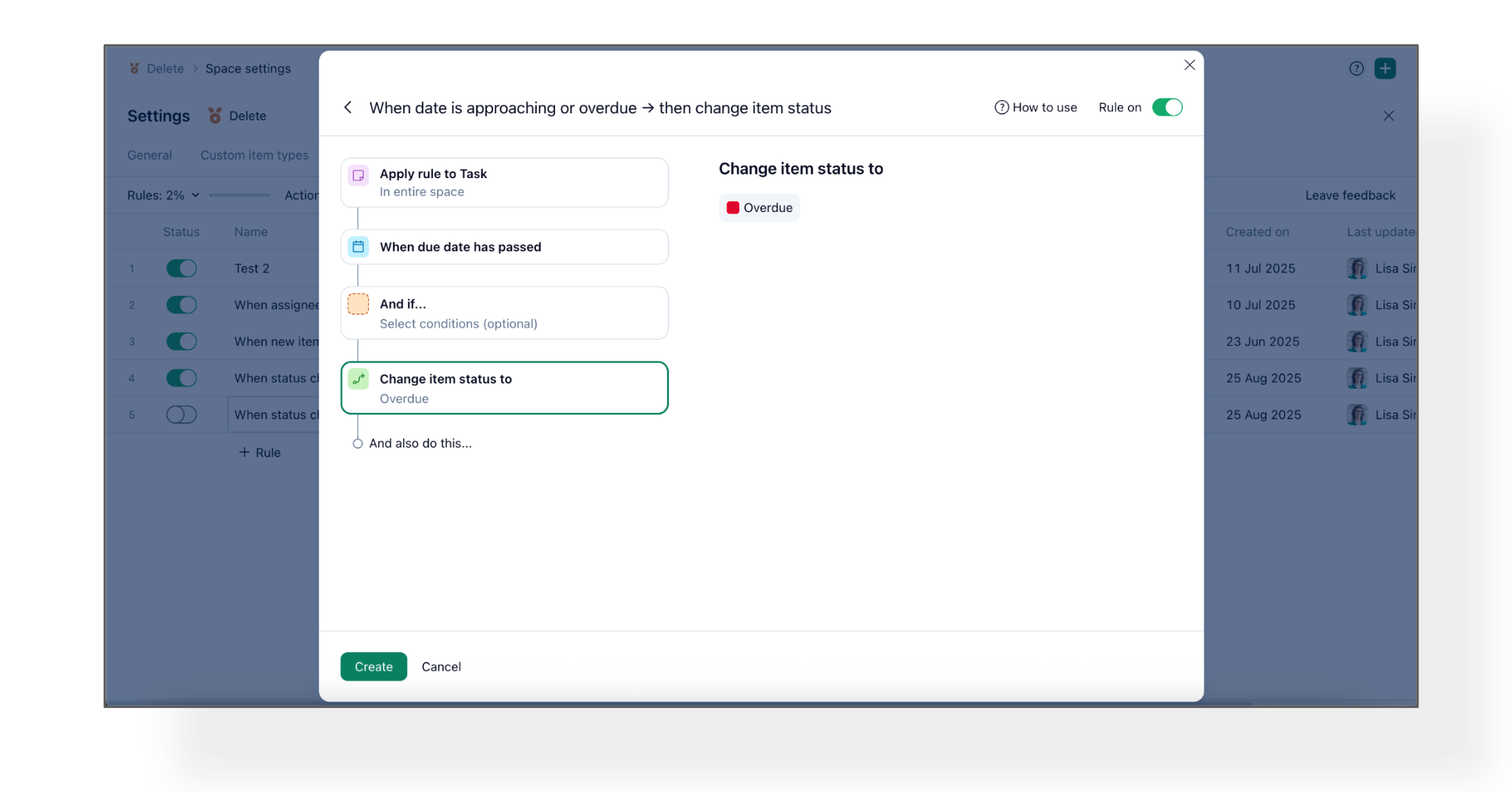Expand And also do this… action
This screenshot has height=792, width=1512.
420,443
